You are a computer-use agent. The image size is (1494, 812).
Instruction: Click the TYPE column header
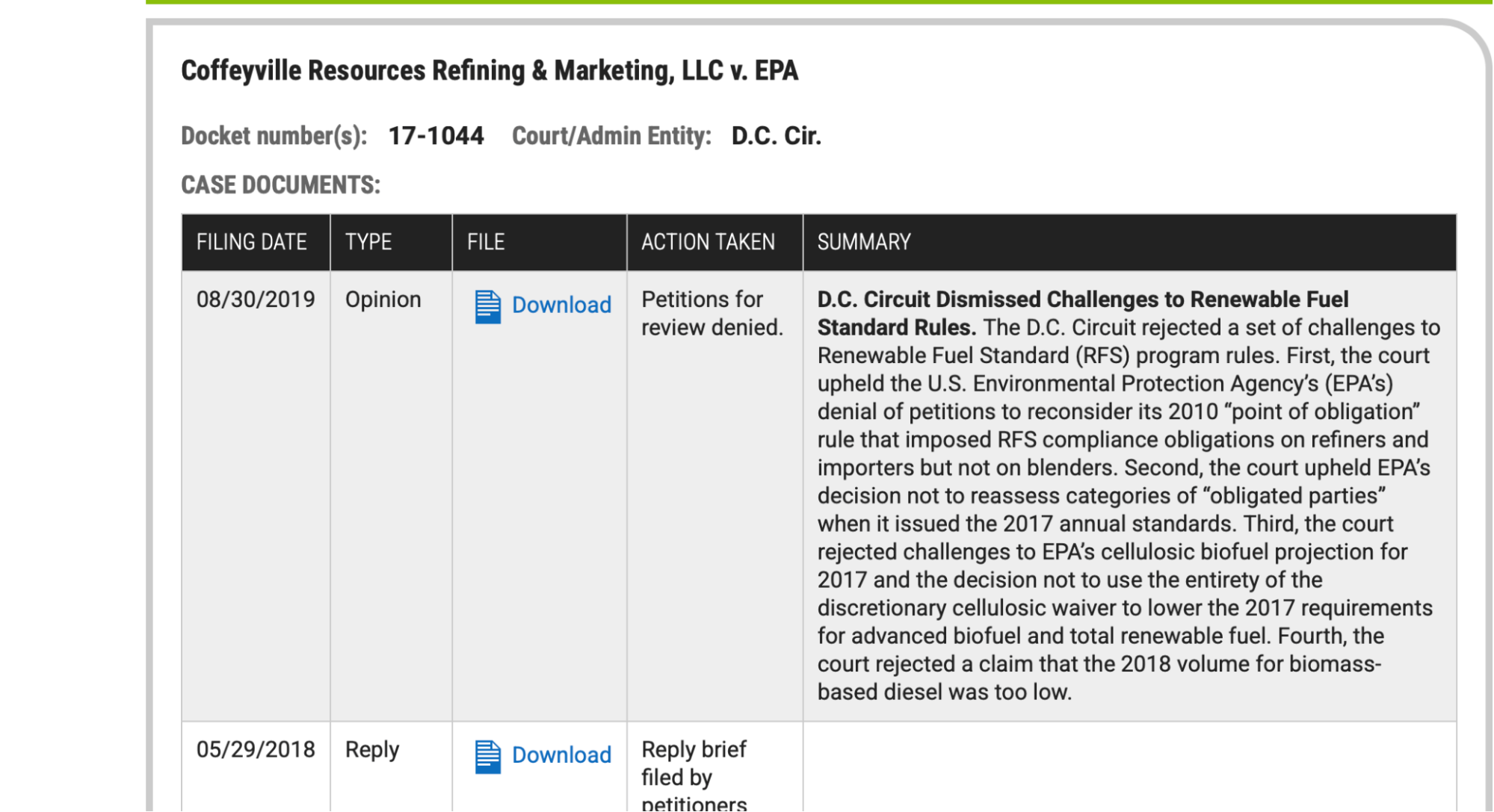[x=368, y=242]
